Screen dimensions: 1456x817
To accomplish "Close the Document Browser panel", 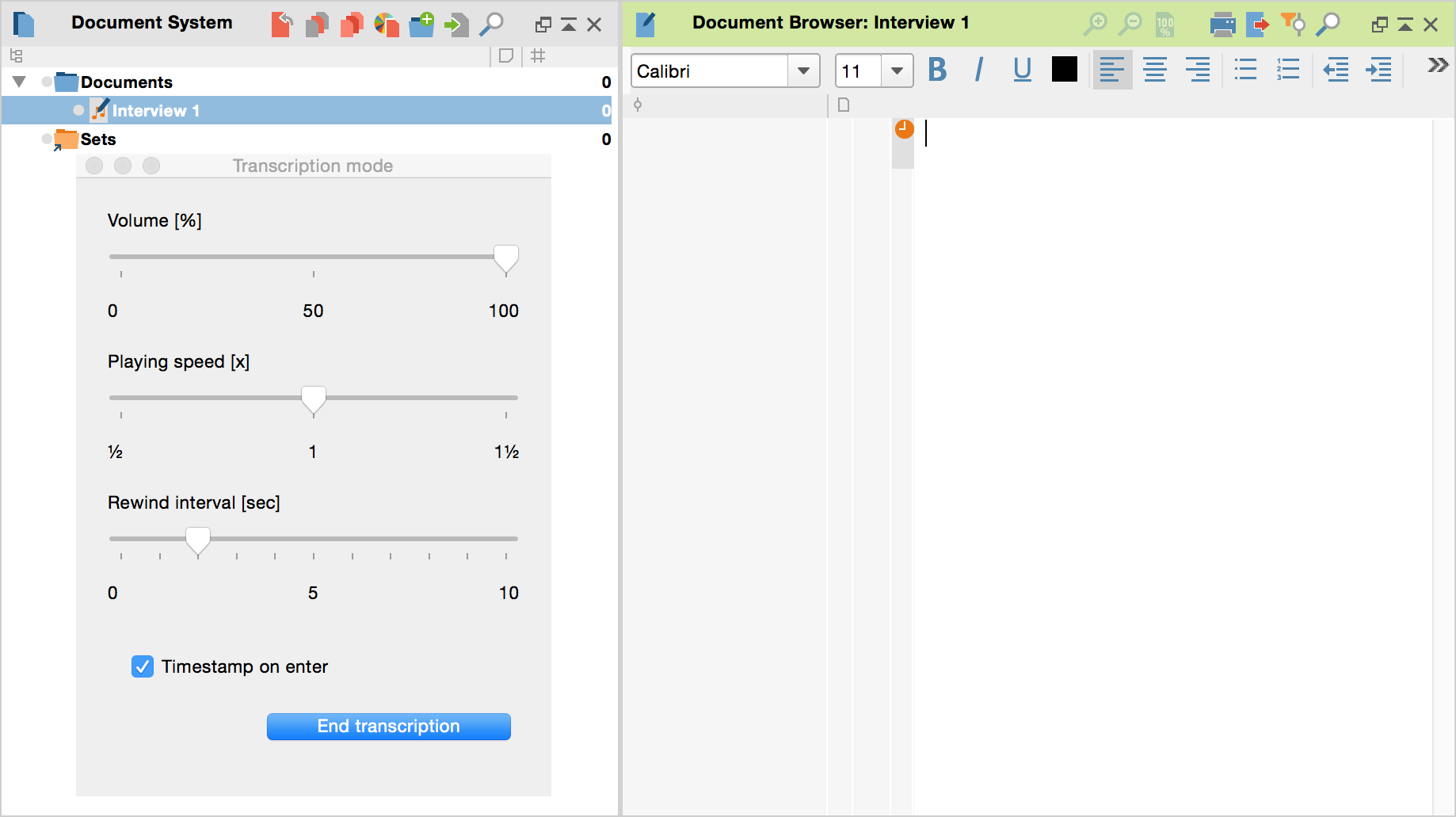I will click(x=1431, y=25).
